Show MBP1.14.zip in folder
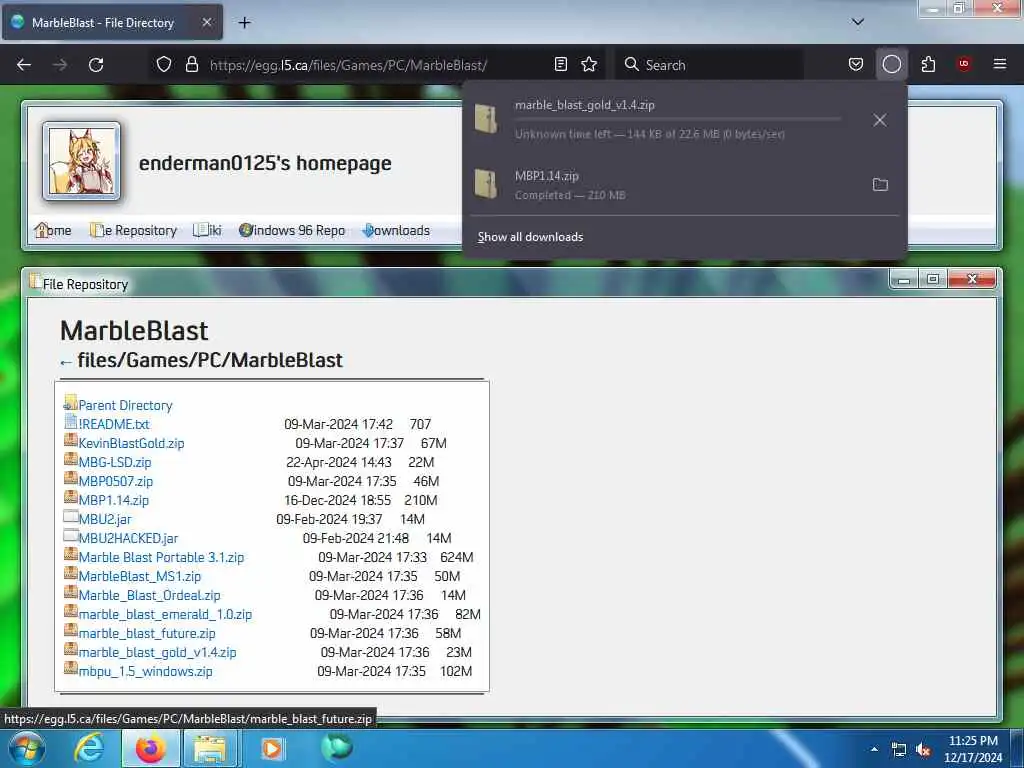This screenshot has height=768, width=1024. 880,185
